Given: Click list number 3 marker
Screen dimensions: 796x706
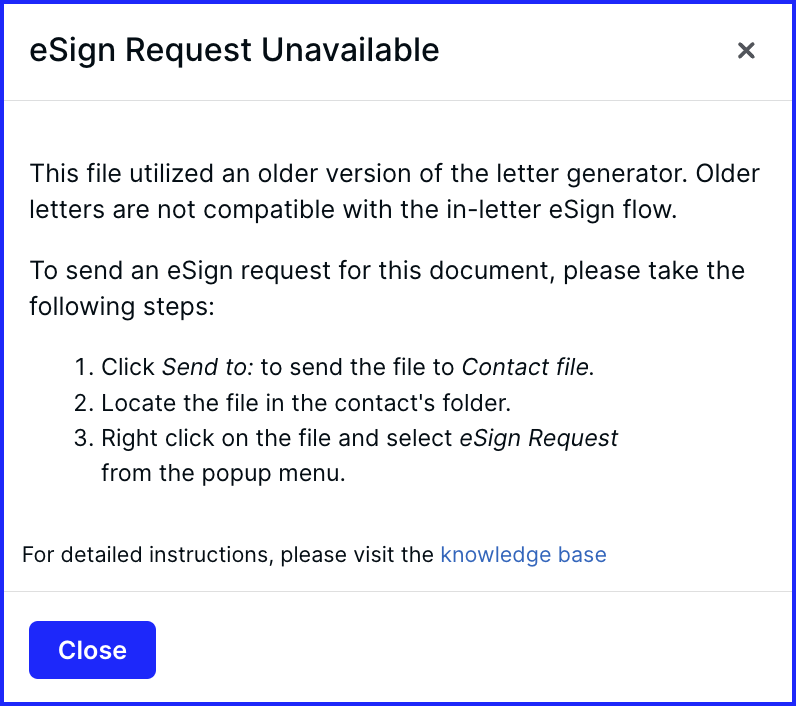Looking at the screenshot, I should click(x=84, y=438).
